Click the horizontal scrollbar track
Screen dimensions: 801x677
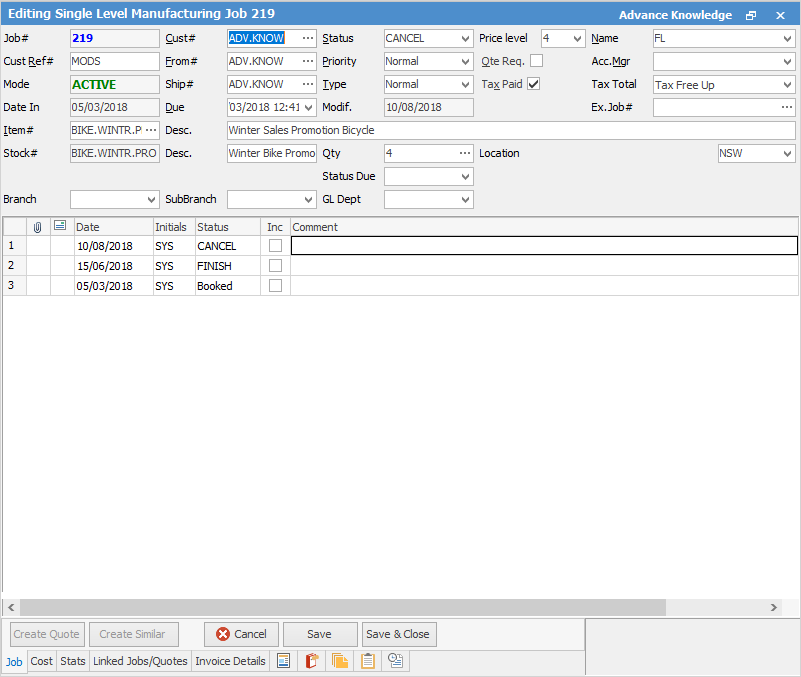tap(720, 607)
